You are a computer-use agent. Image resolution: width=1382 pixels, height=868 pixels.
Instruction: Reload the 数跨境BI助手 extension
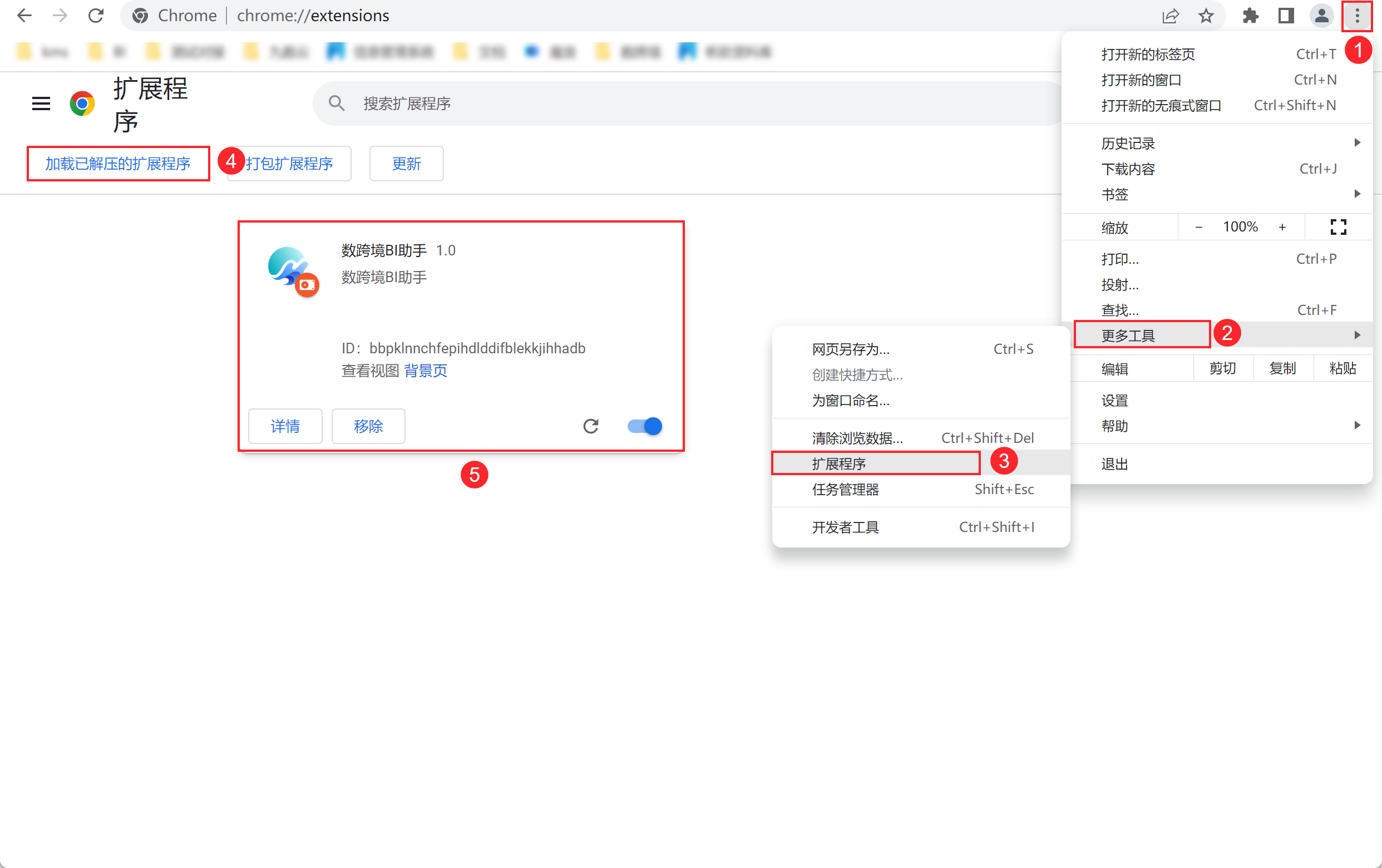(x=590, y=426)
